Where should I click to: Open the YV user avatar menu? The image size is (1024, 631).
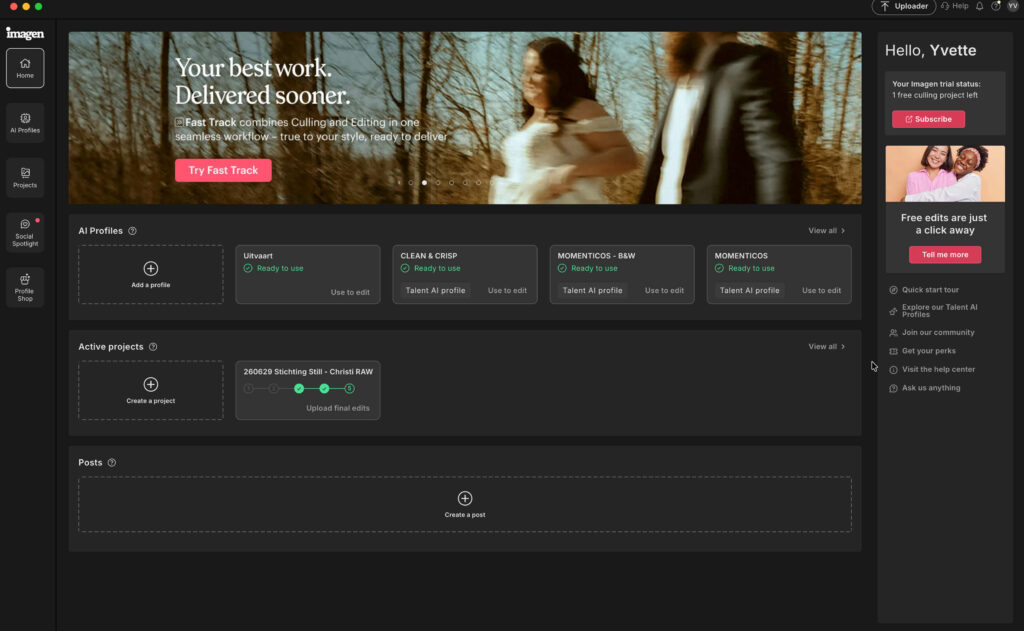pos(1013,6)
